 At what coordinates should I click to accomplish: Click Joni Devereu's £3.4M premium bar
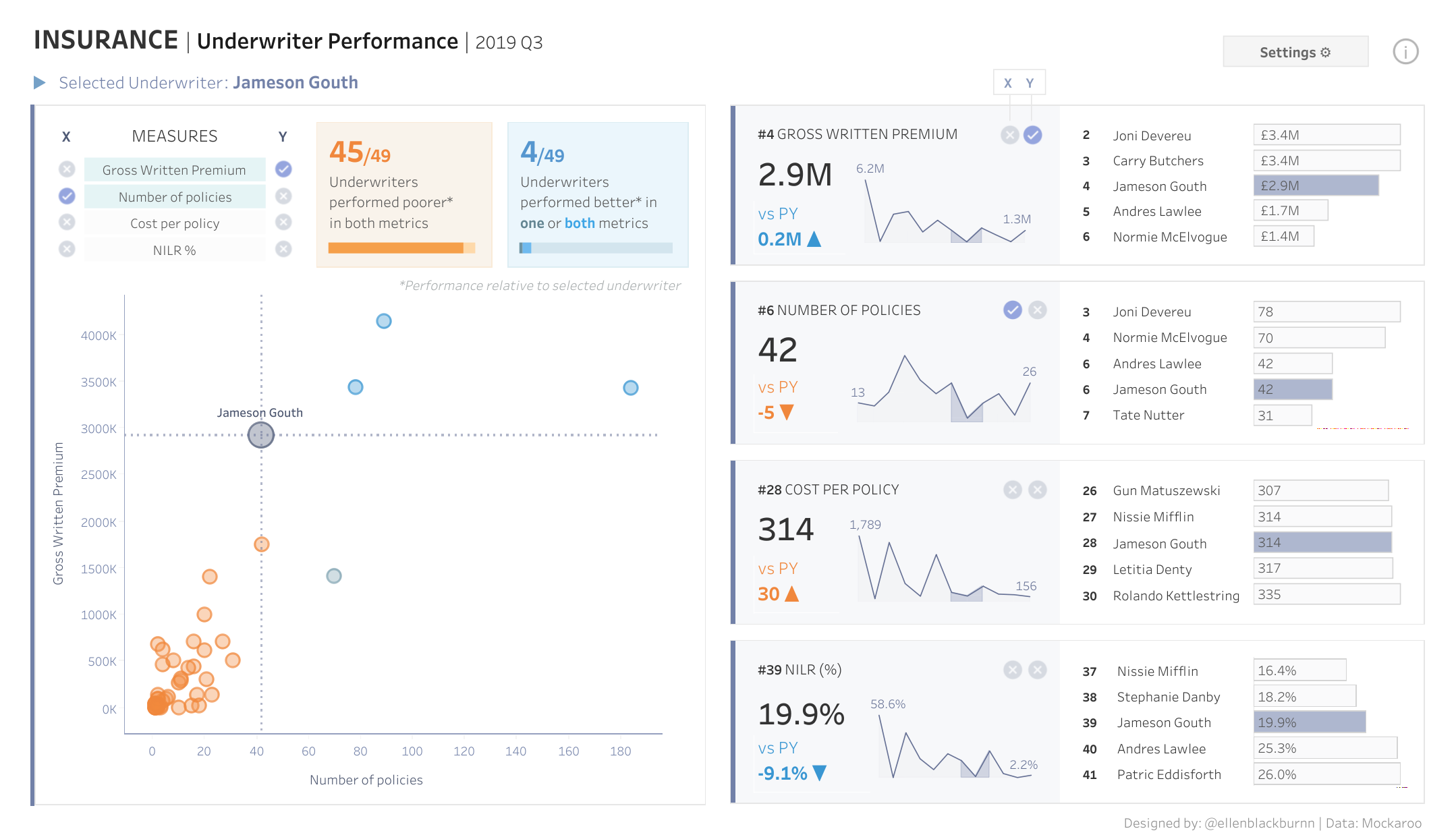coord(1326,135)
